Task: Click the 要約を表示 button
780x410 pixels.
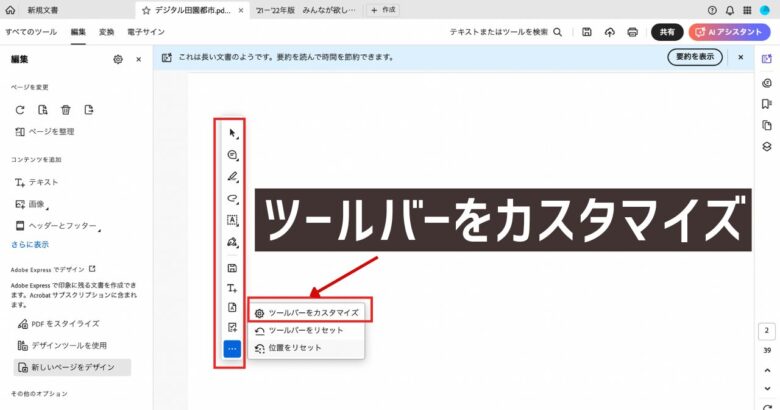Action: click(695, 57)
